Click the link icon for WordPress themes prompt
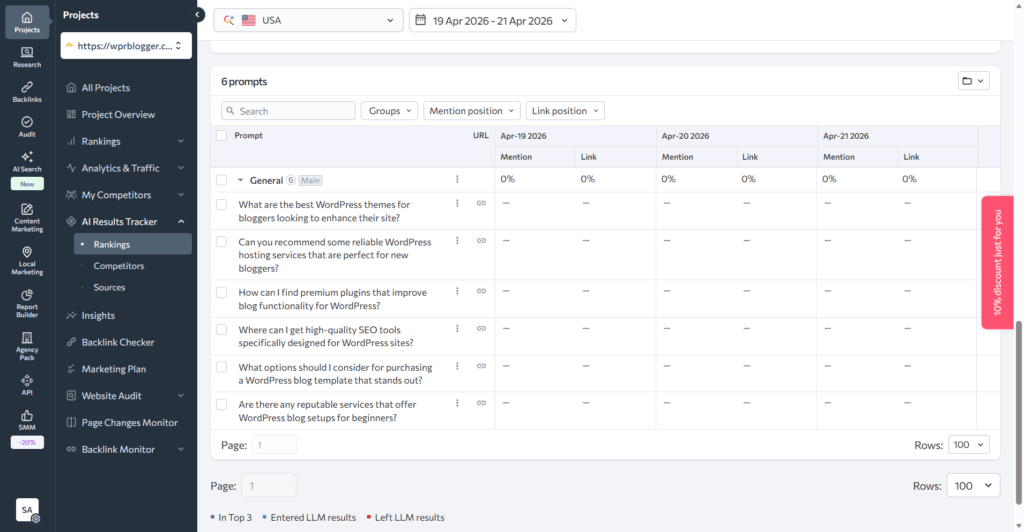 point(481,203)
